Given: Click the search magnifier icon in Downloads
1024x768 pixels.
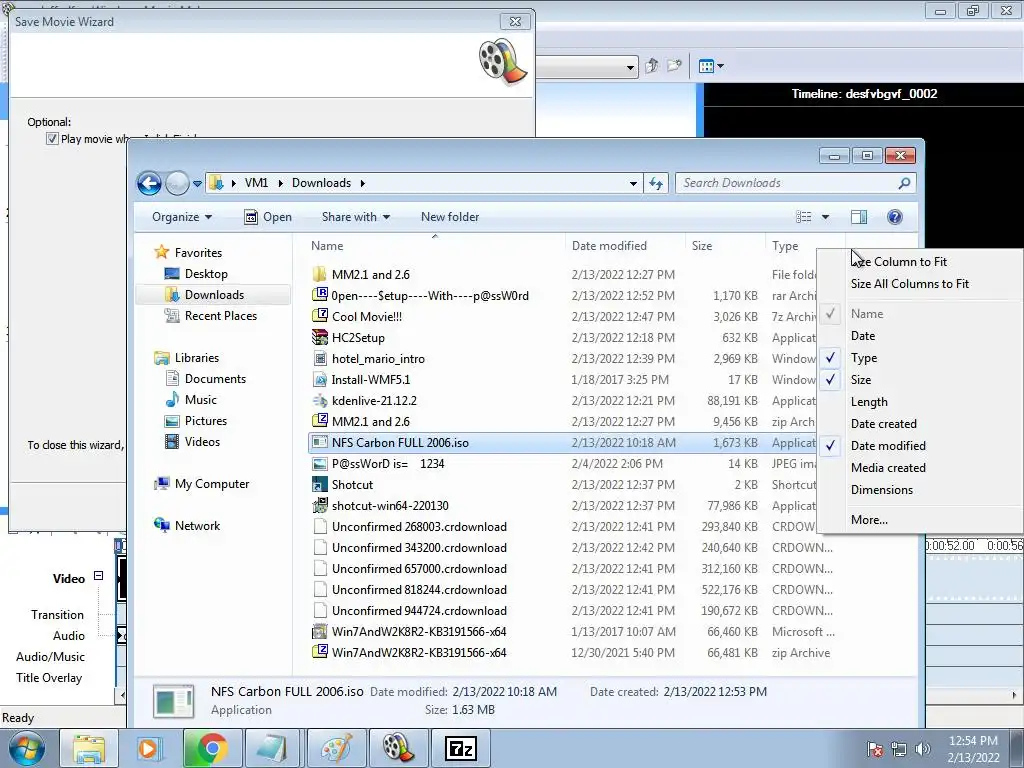Looking at the screenshot, I should (x=904, y=184).
